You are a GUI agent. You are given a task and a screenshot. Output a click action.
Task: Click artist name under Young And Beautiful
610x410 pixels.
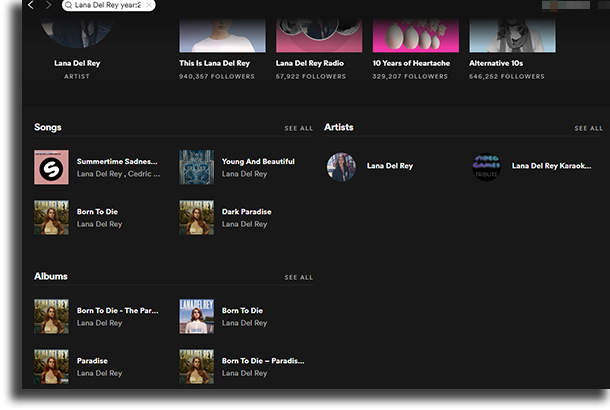click(244, 174)
